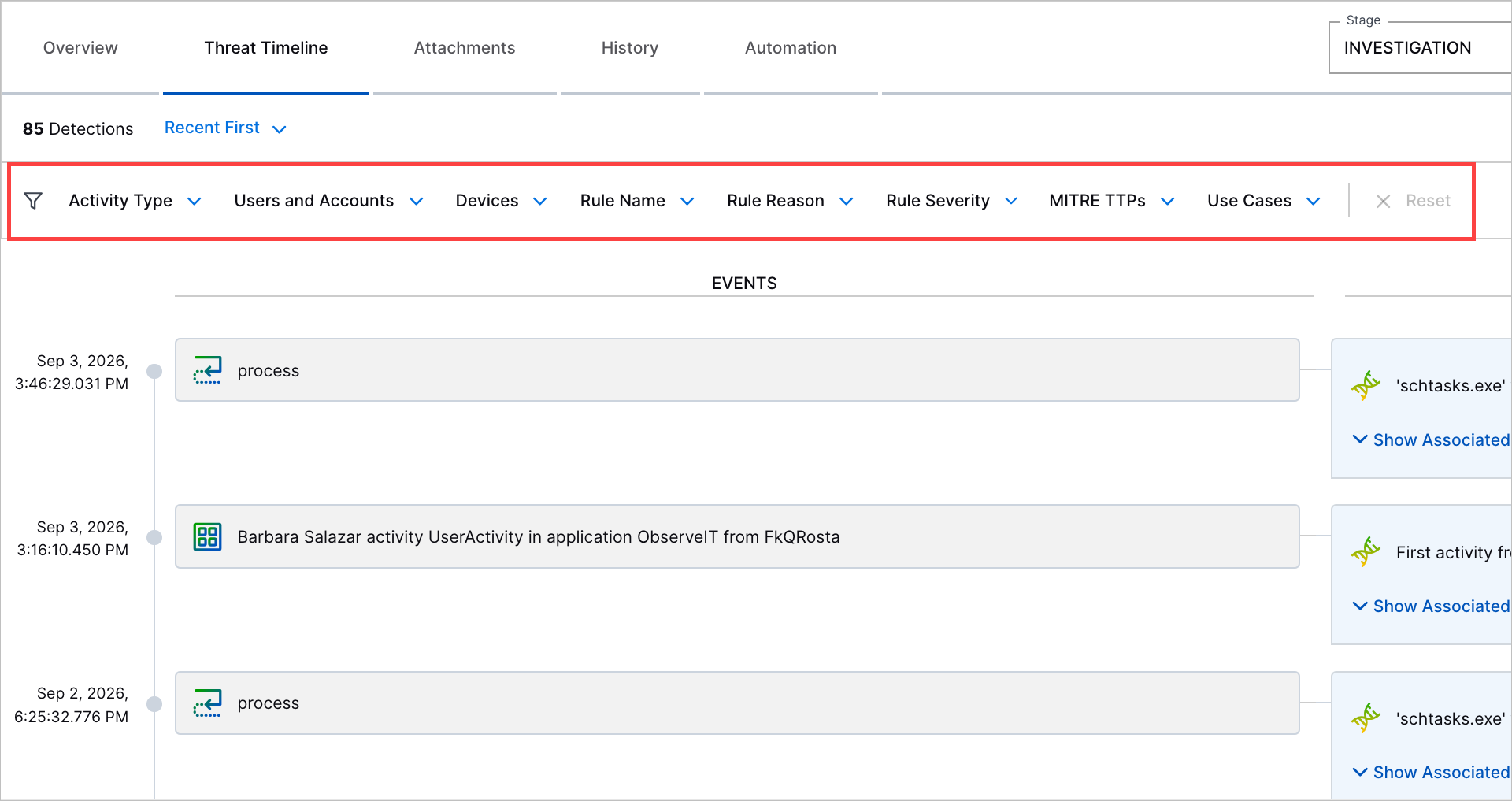
Task: Click the timeline marker for Sep 2 6:25:32 PM
Action: (x=154, y=704)
